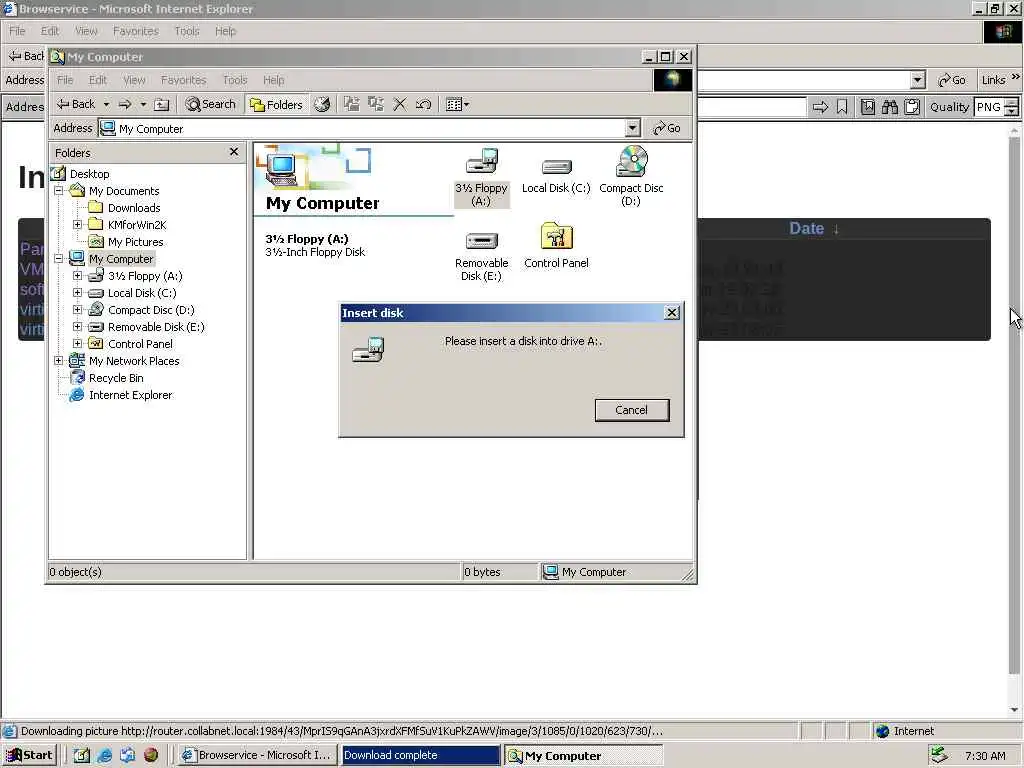Open Edit menu in My Computer
1024x768 pixels.
click(x=98, y=80)
